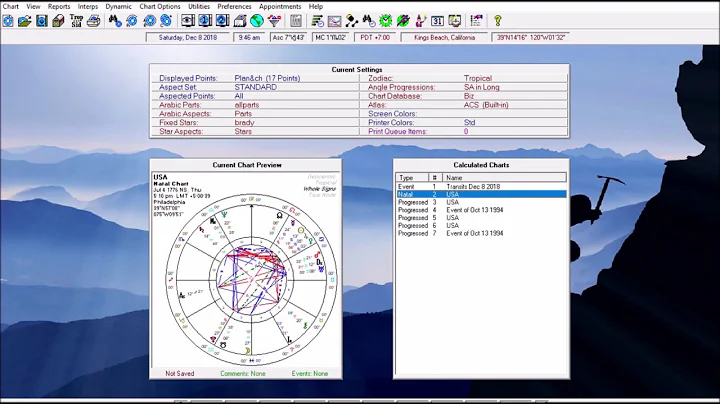The image size is (720, 404).
Task: Open the Chart Options menu
Action: [160, 6]
